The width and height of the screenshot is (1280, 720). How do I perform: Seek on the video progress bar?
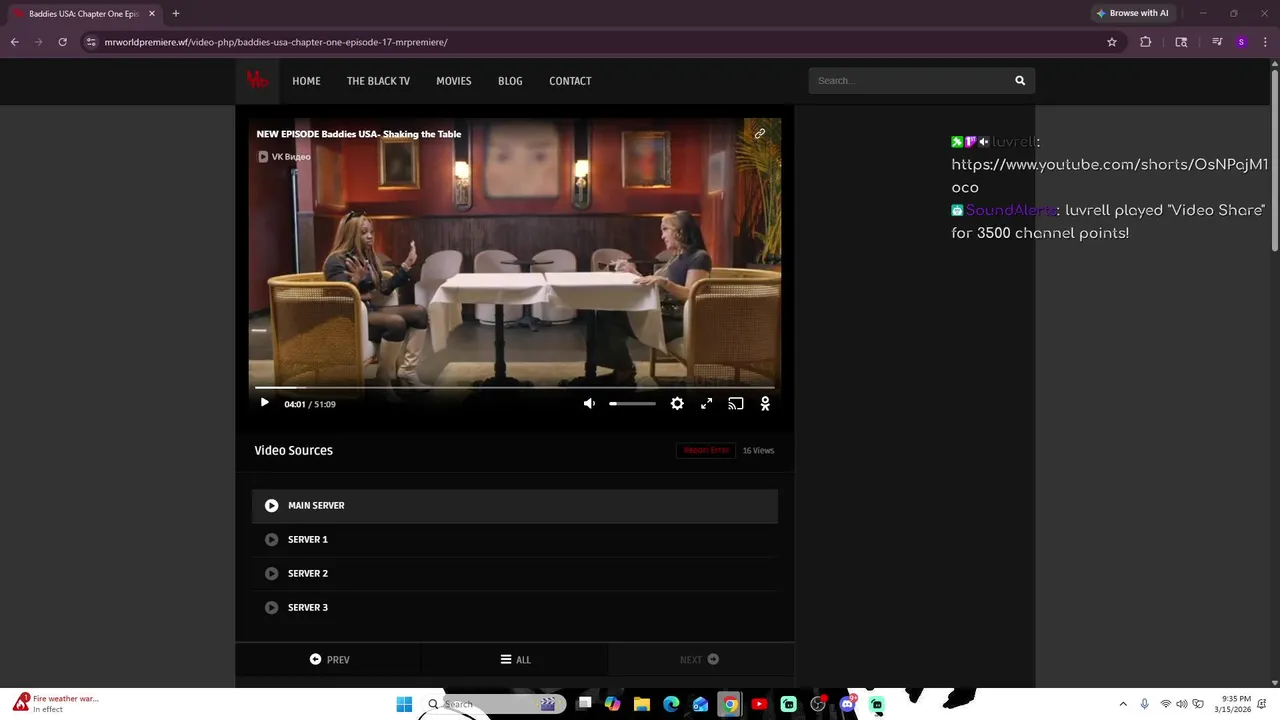514,387
